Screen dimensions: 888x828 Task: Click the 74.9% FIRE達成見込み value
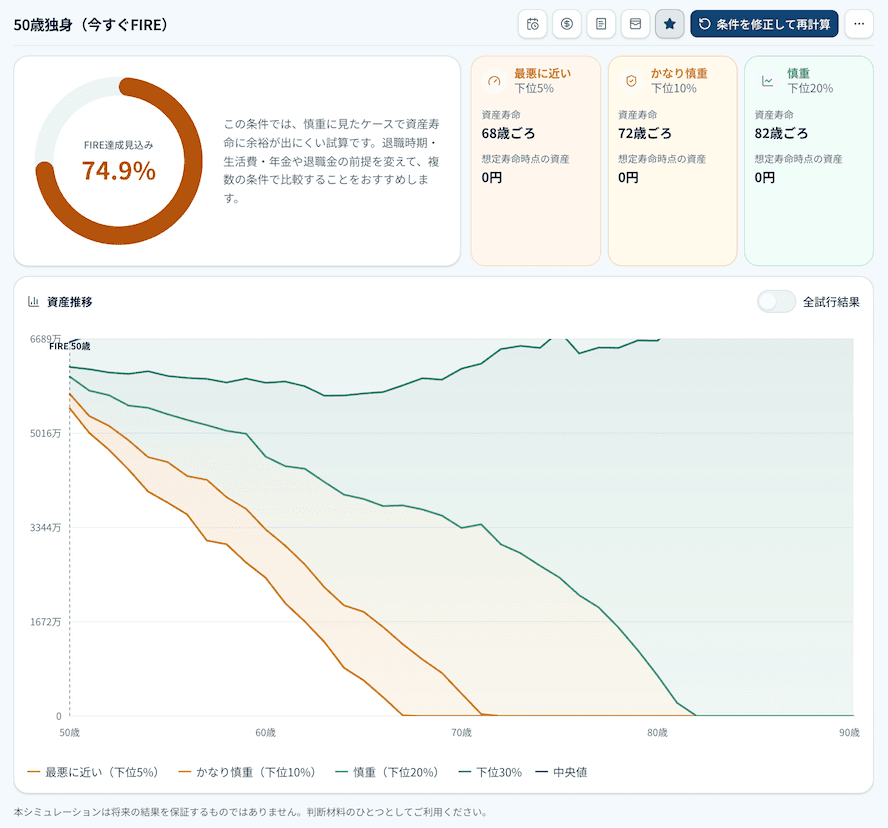coord(119,170)
